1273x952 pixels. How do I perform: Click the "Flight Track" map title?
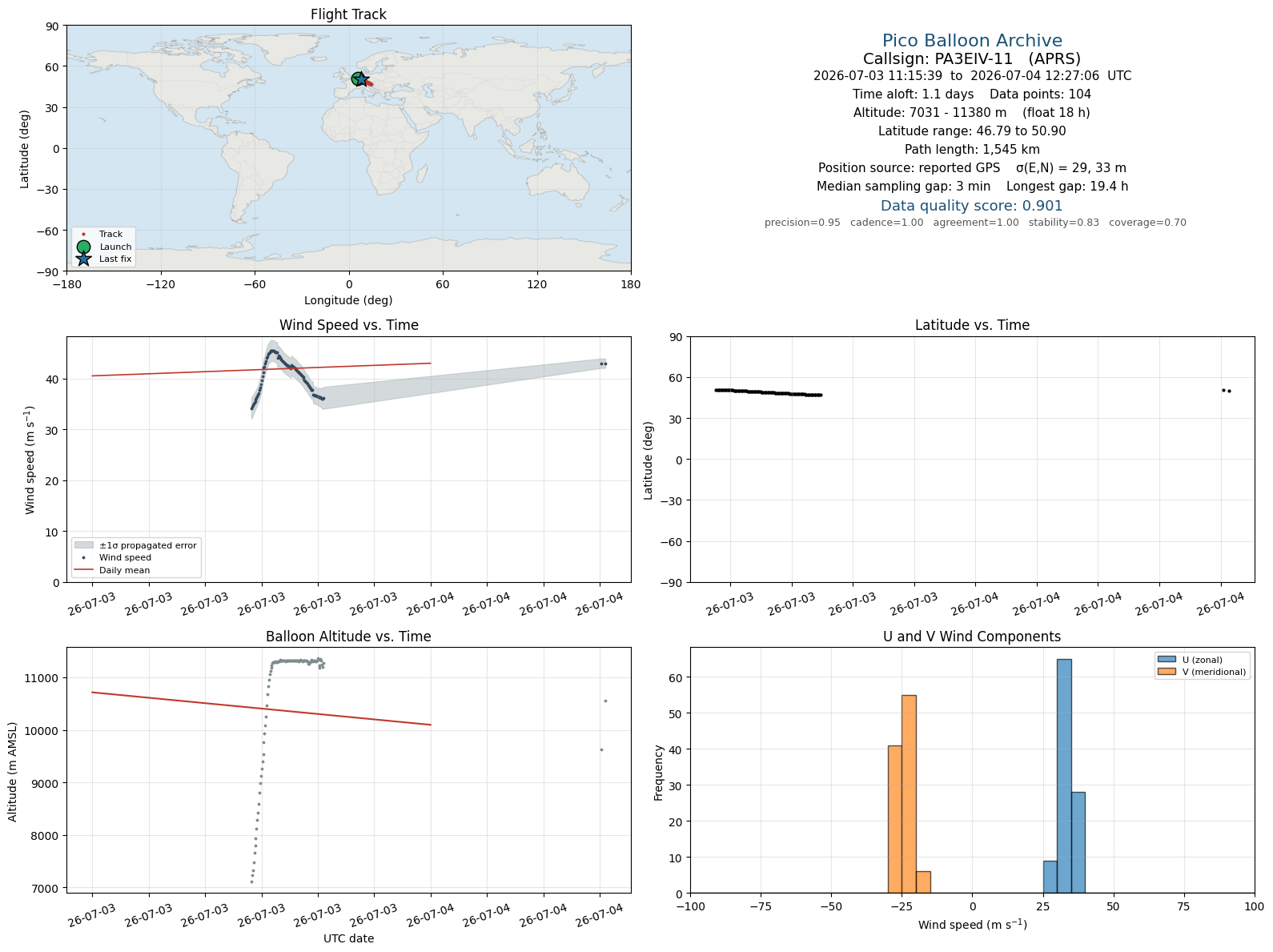coord(348,14)
